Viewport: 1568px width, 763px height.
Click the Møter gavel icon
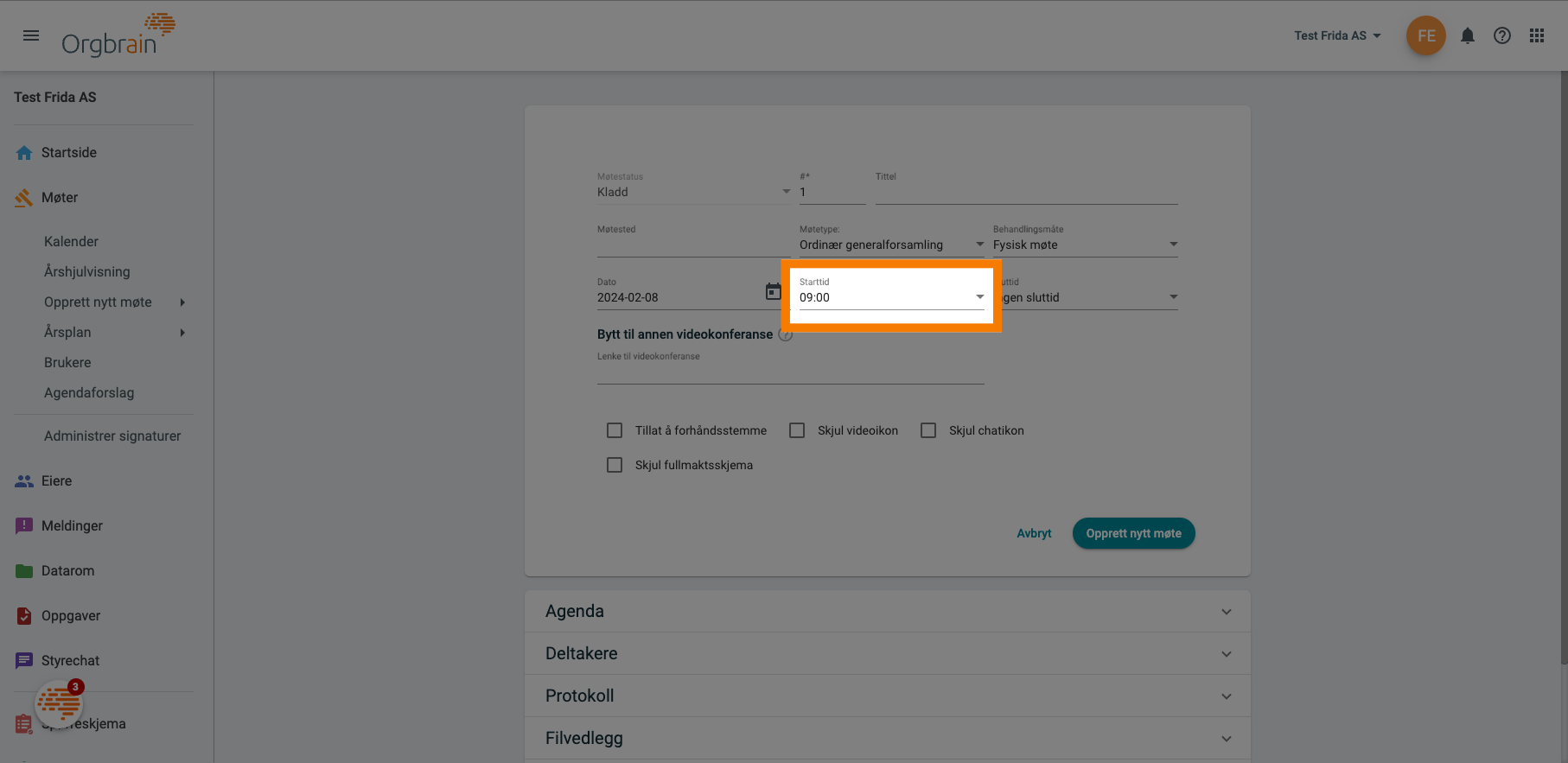pyautogui.click(x=24, y=198)
